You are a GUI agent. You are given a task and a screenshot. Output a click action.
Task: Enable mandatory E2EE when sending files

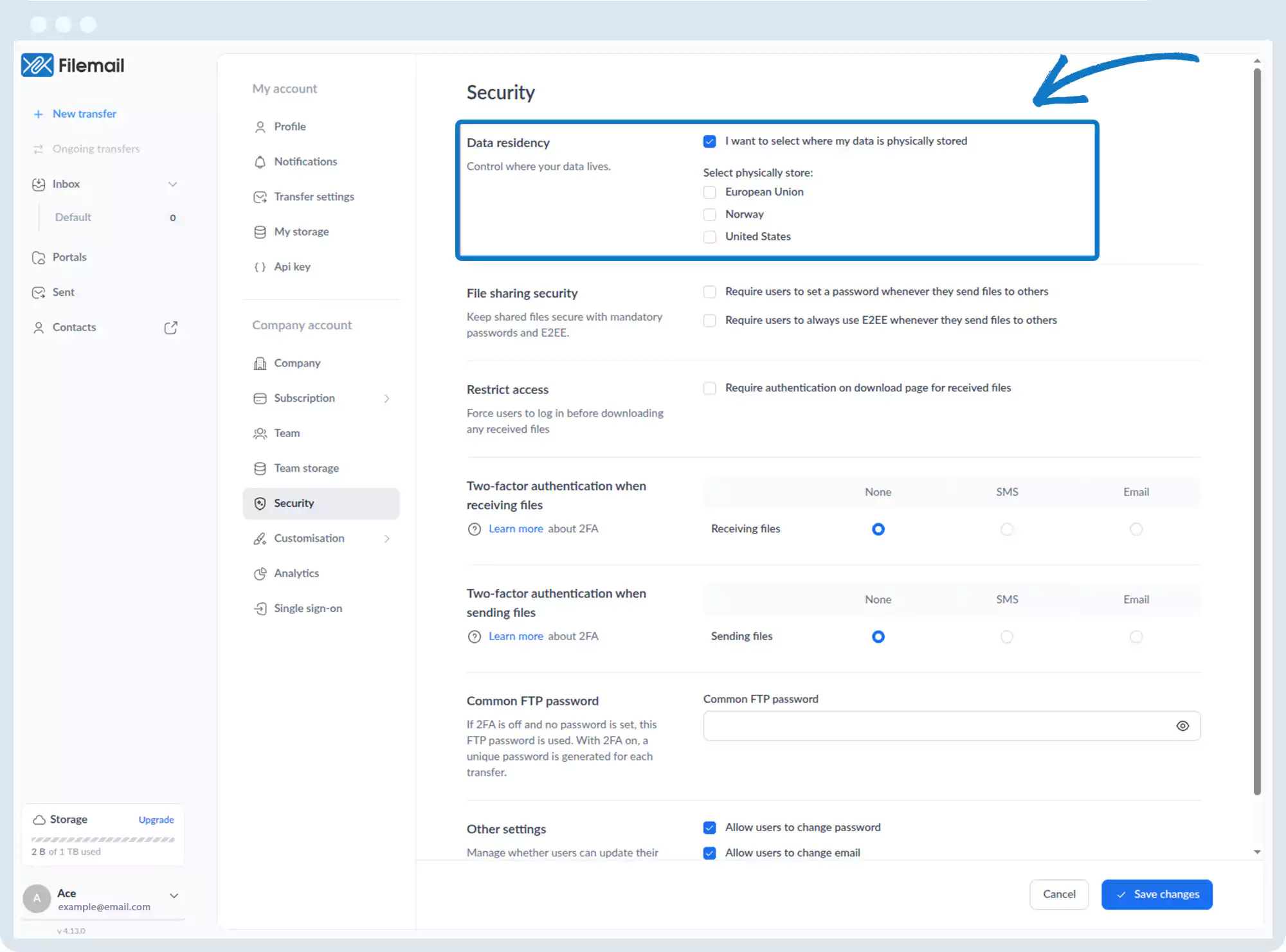pos(710,320)
